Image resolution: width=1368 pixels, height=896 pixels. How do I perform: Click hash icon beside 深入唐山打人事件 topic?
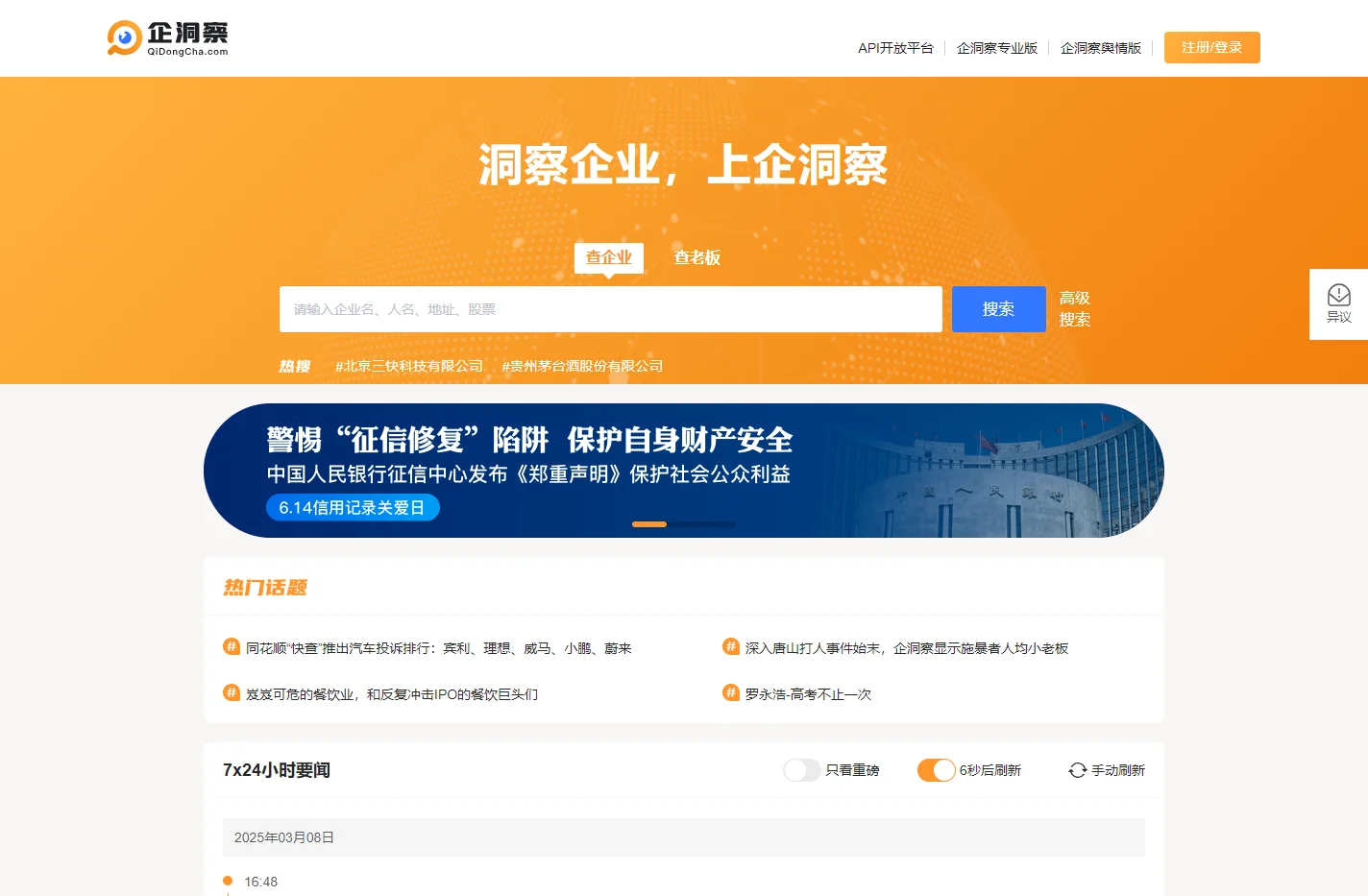pos(731,646)
